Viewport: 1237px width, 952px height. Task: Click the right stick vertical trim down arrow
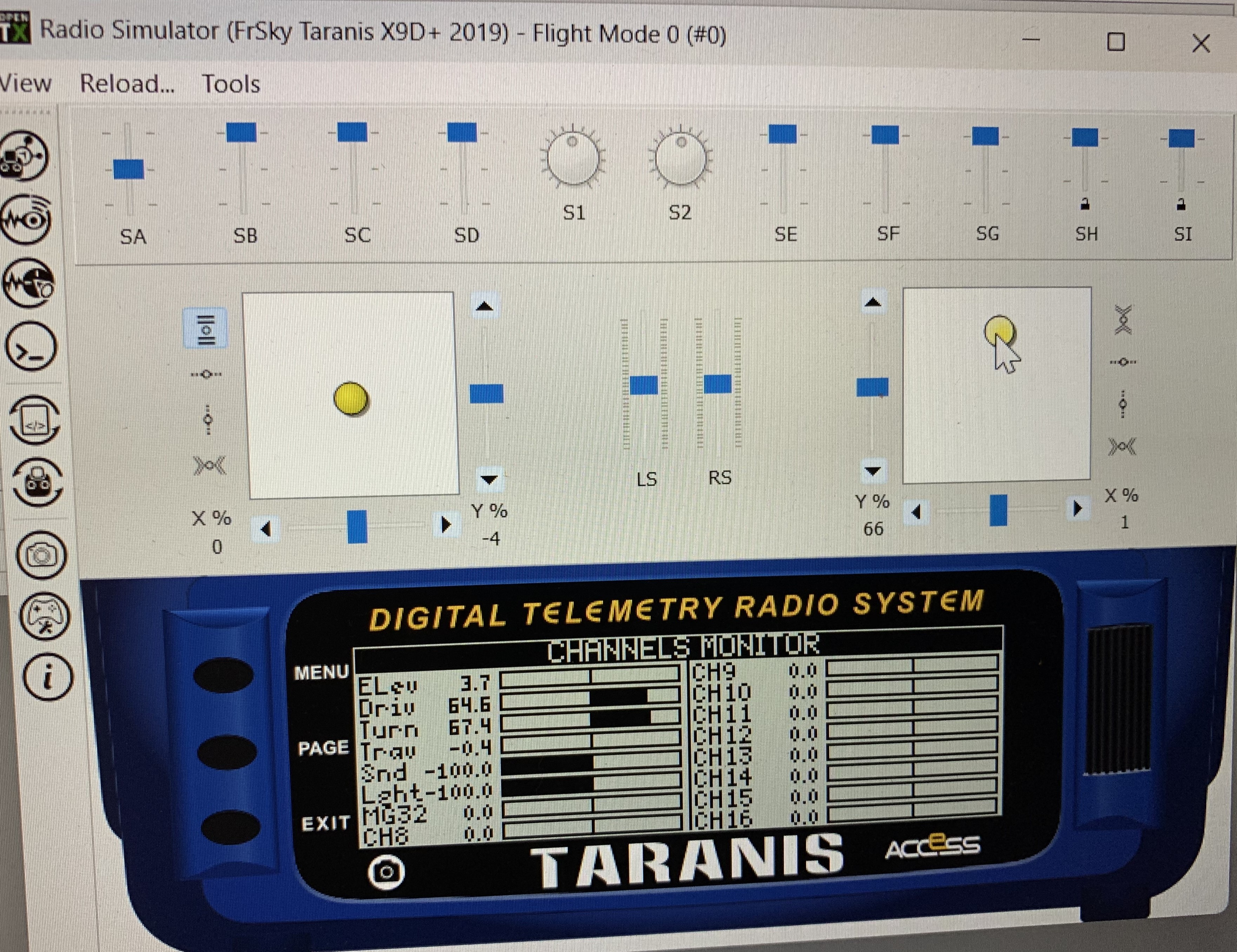point(873,471)
